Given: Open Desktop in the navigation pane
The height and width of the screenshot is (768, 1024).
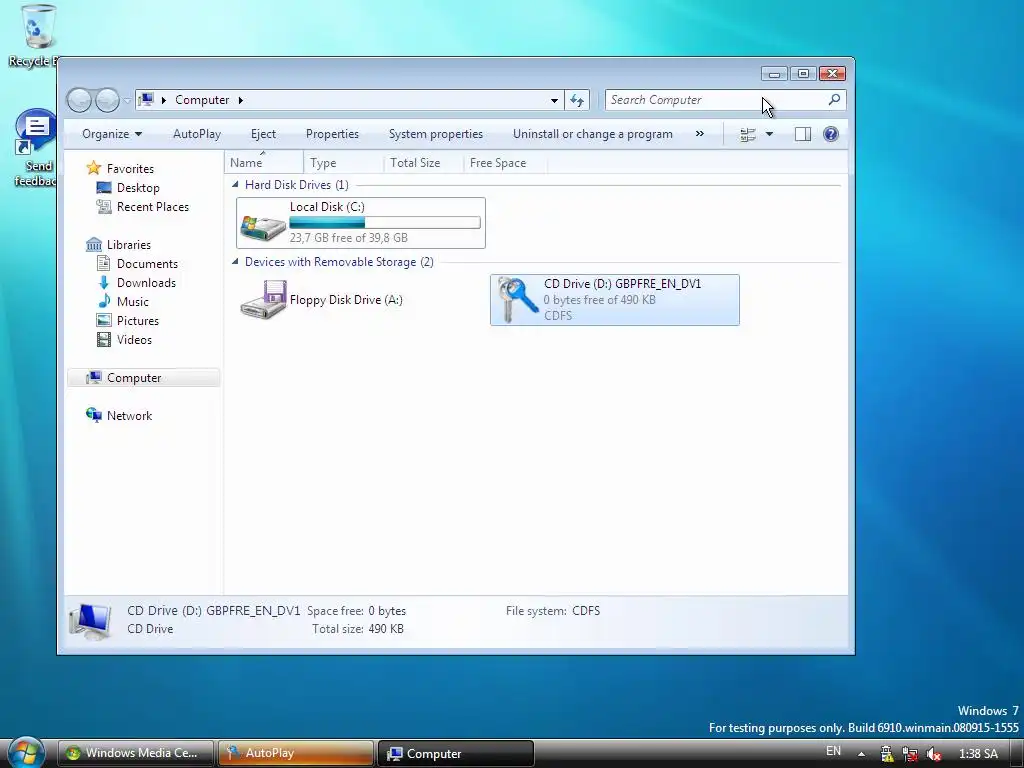Looking at the screenshot, I should [x=138, y=187].
